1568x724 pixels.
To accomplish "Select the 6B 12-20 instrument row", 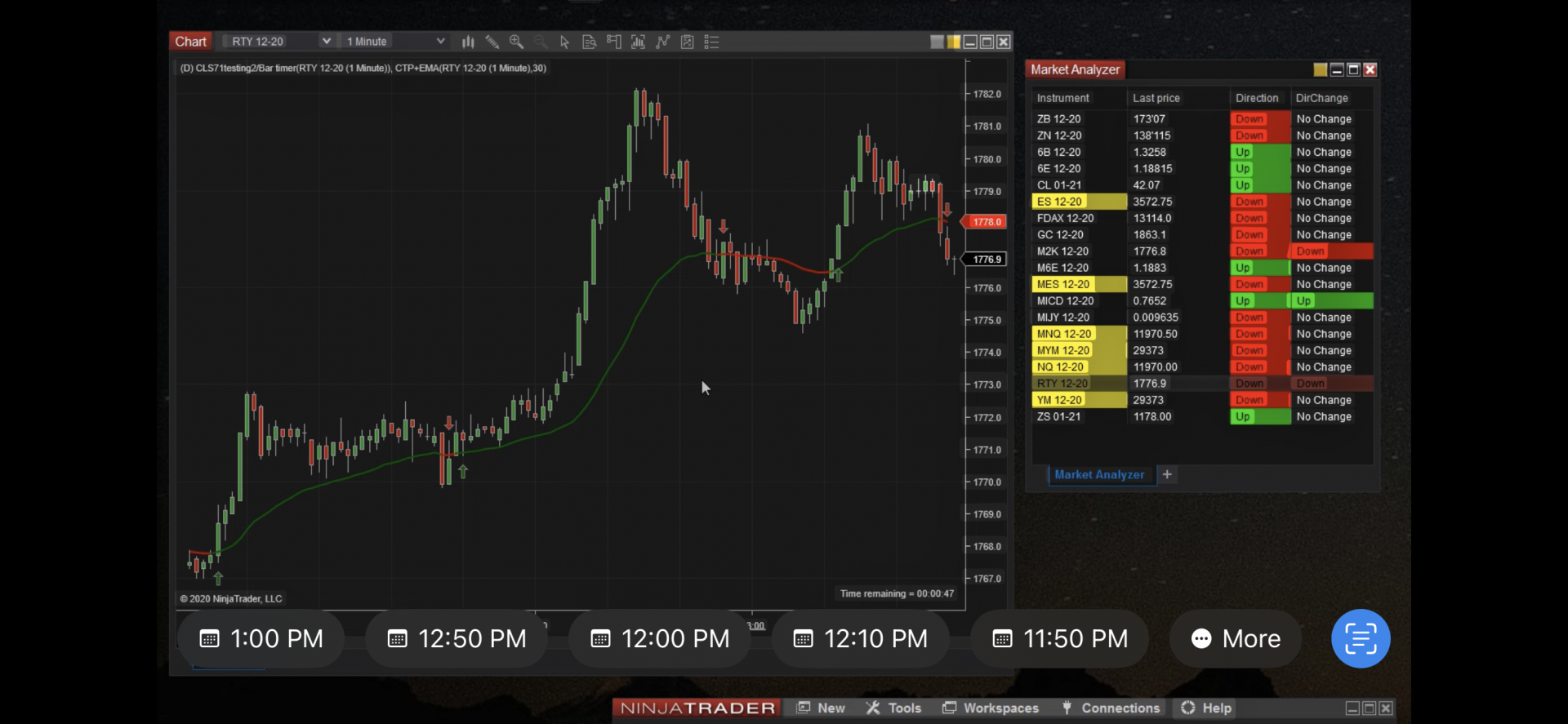I will (1202, 152).
